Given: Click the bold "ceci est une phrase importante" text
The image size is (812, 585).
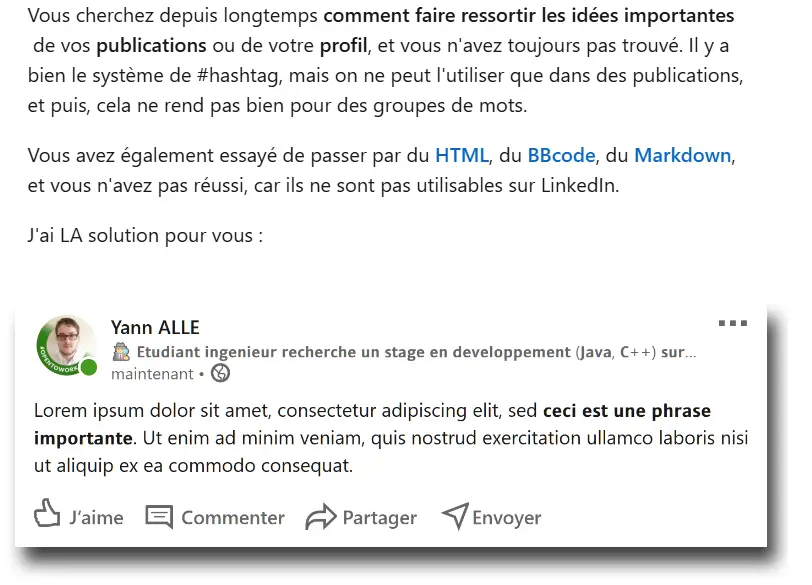Looking at the screenshot, I should (626, 411).
